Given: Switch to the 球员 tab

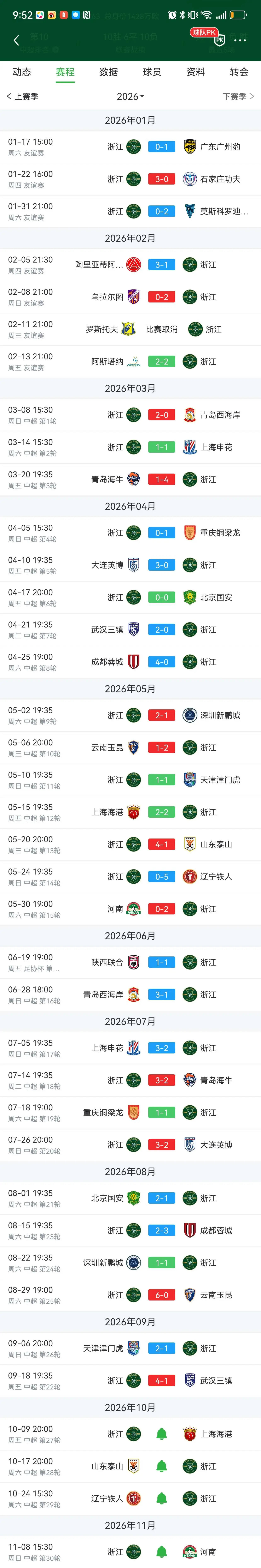Looking at the screenshot, I should (x=152, y=72).
